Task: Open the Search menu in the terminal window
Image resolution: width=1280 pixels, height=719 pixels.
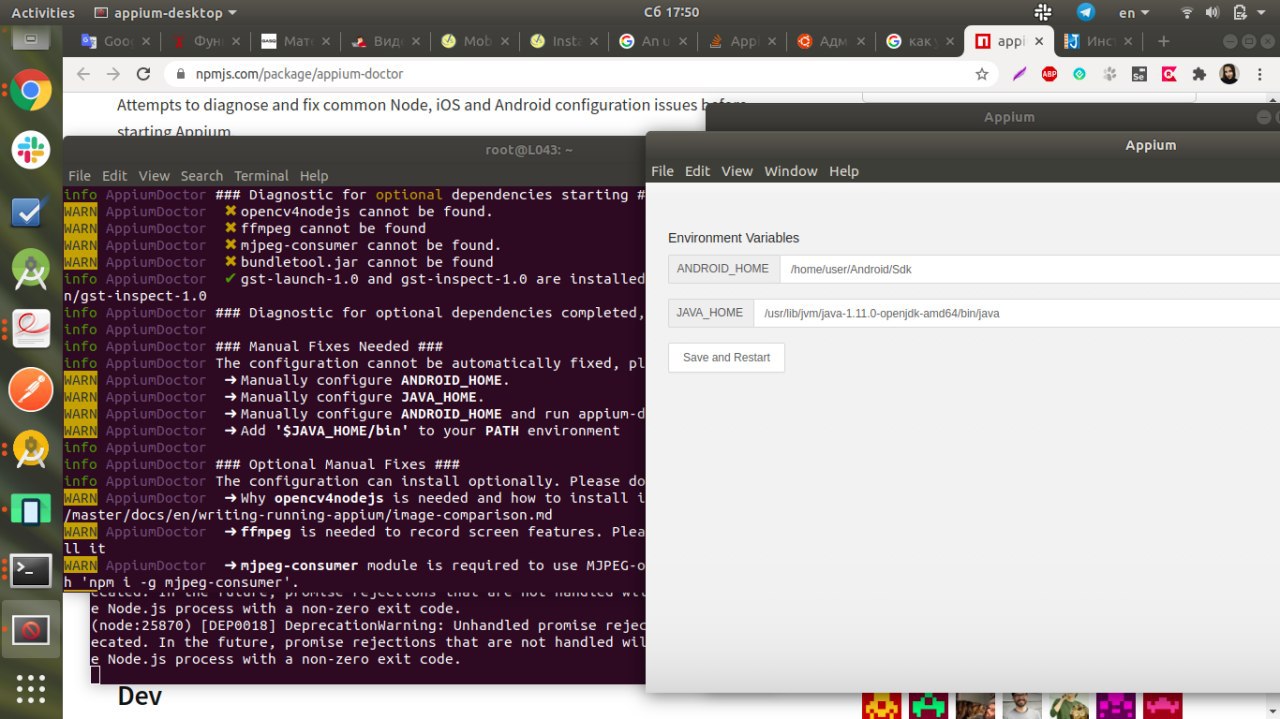Action: pos(202,175)
